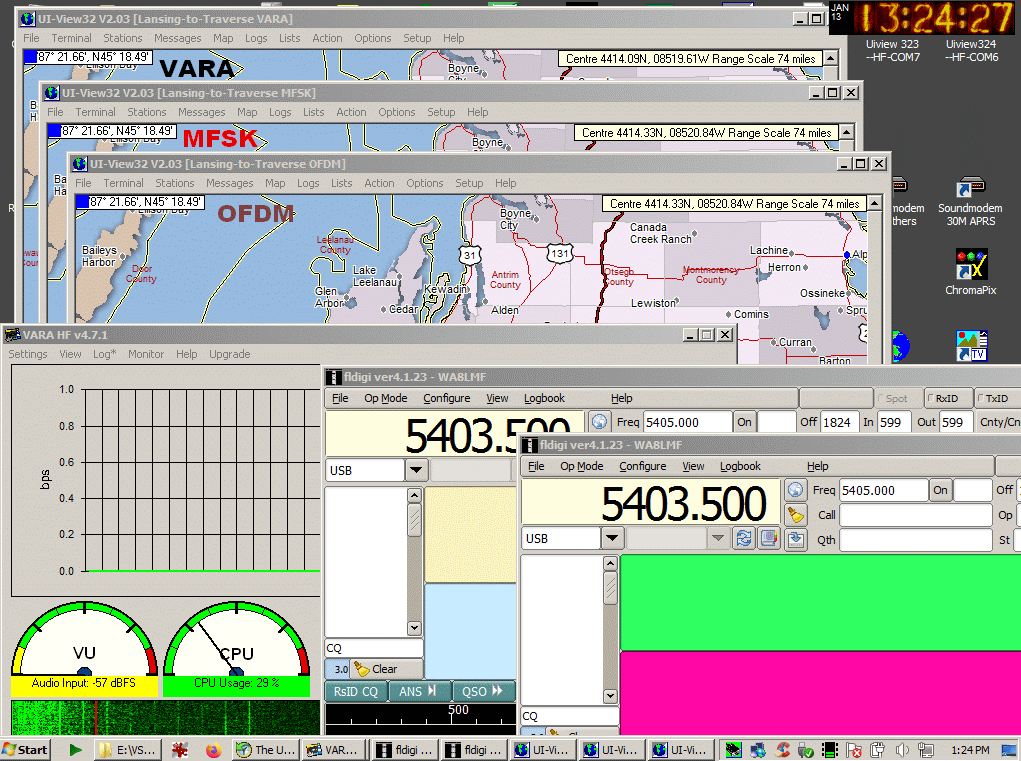Open the TV shortcut icon on the desktop
Screen dimensions: 1021x761
972,346
